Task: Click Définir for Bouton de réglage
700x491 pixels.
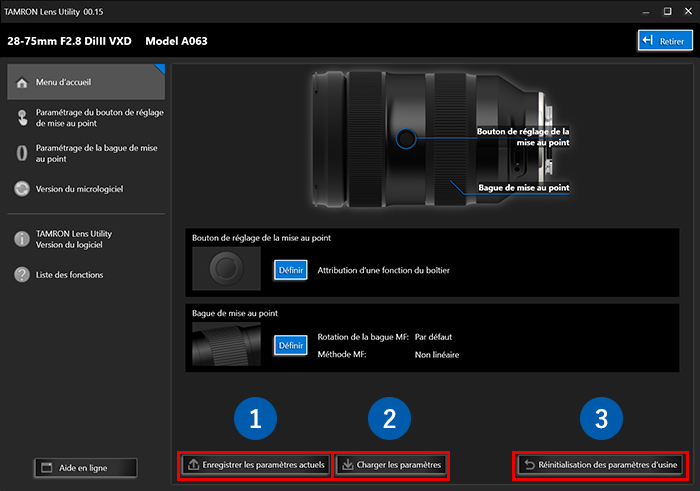Action: coord(291,270)
